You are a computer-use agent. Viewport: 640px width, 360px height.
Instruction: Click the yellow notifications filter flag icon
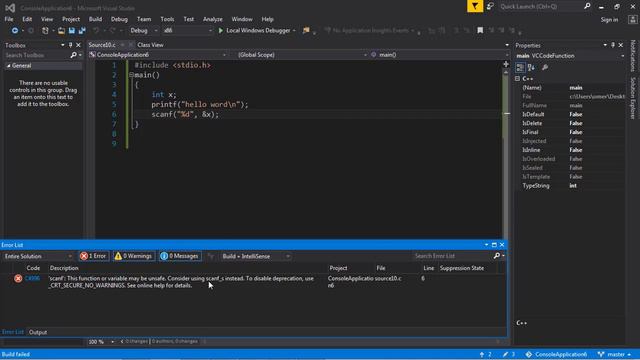click(x=475, y=6)
